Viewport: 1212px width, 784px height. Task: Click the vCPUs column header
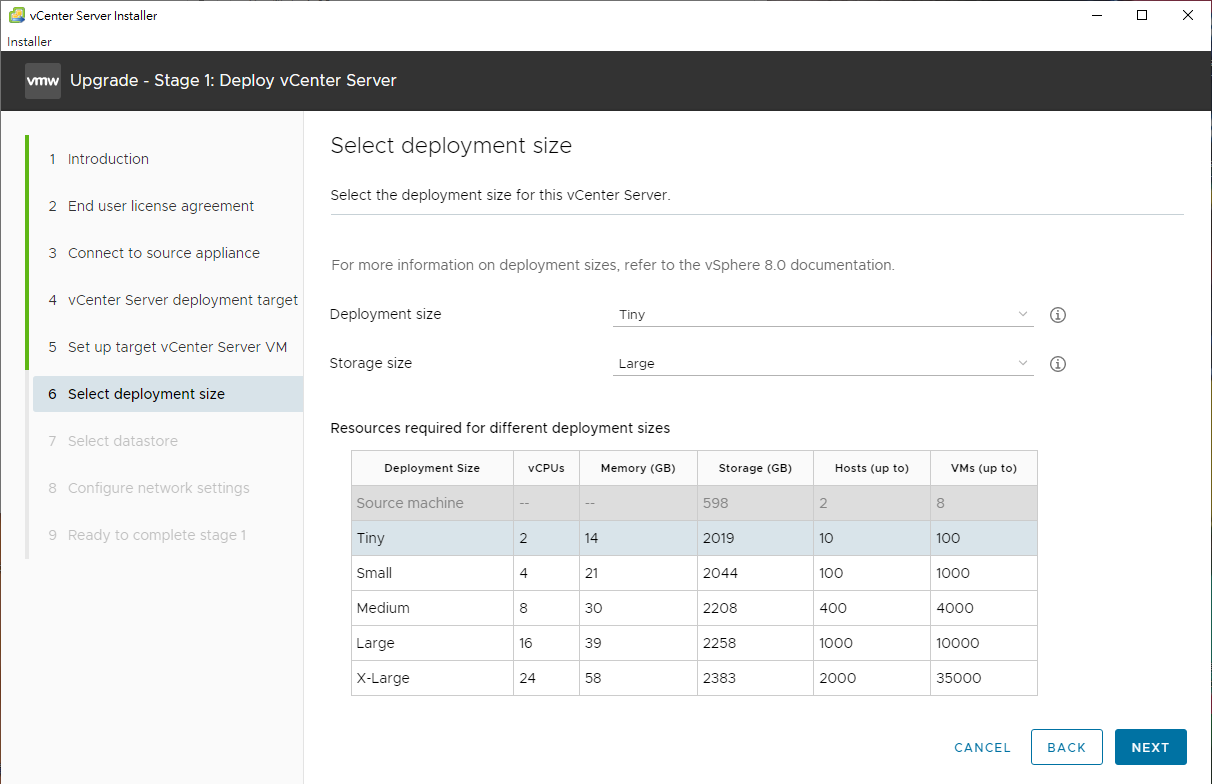click(x=546, y=468)
